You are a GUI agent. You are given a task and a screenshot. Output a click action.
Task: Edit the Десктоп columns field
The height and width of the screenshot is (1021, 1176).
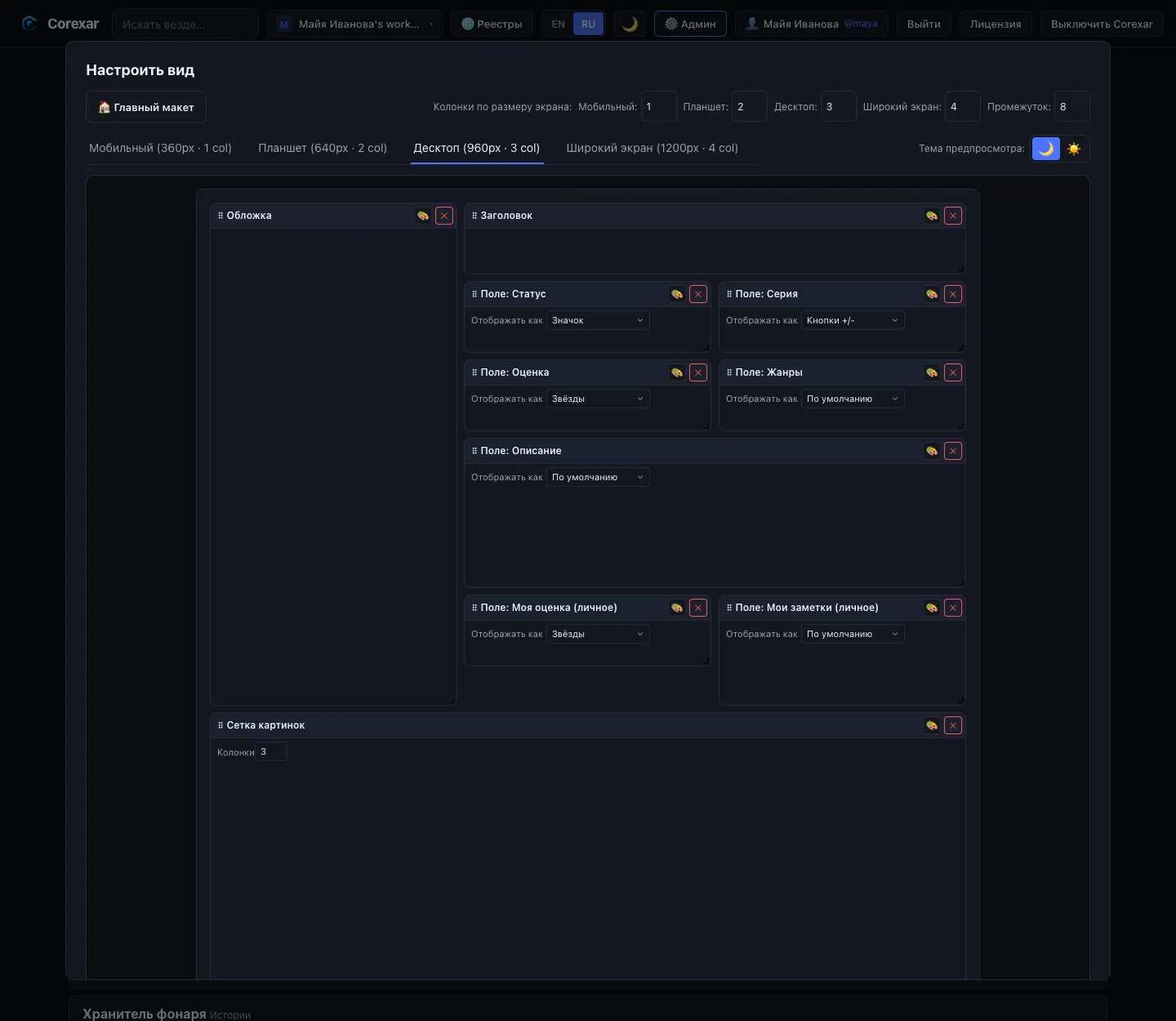click(839, 106)
